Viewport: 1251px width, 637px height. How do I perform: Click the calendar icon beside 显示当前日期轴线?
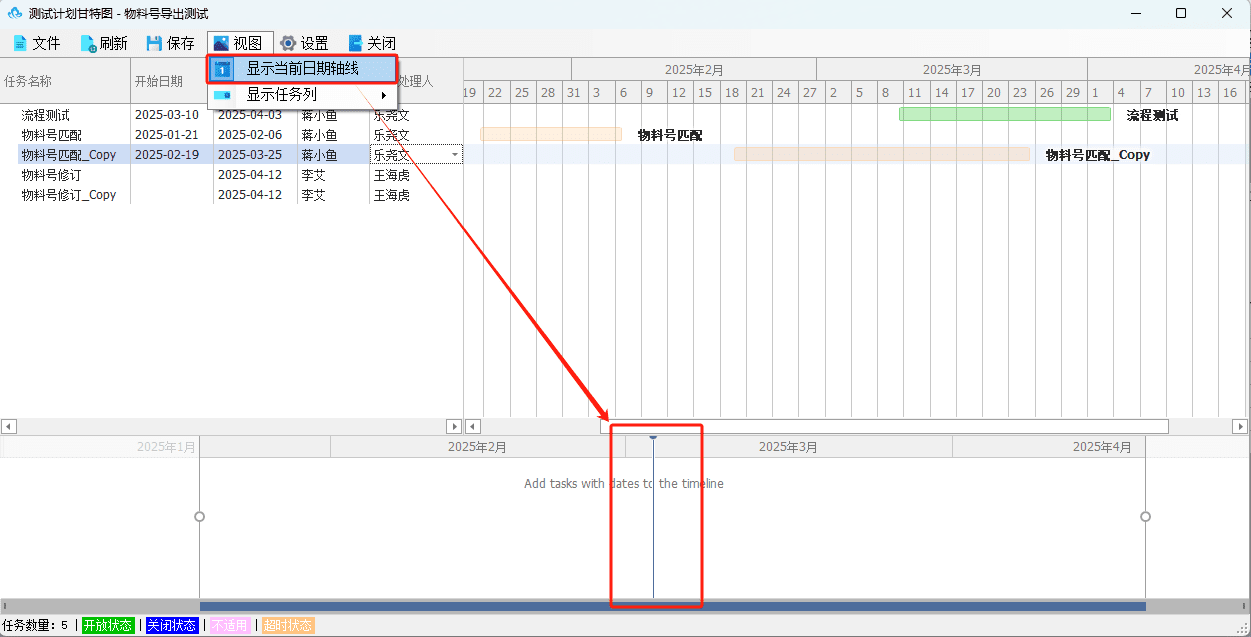(222, 69)
